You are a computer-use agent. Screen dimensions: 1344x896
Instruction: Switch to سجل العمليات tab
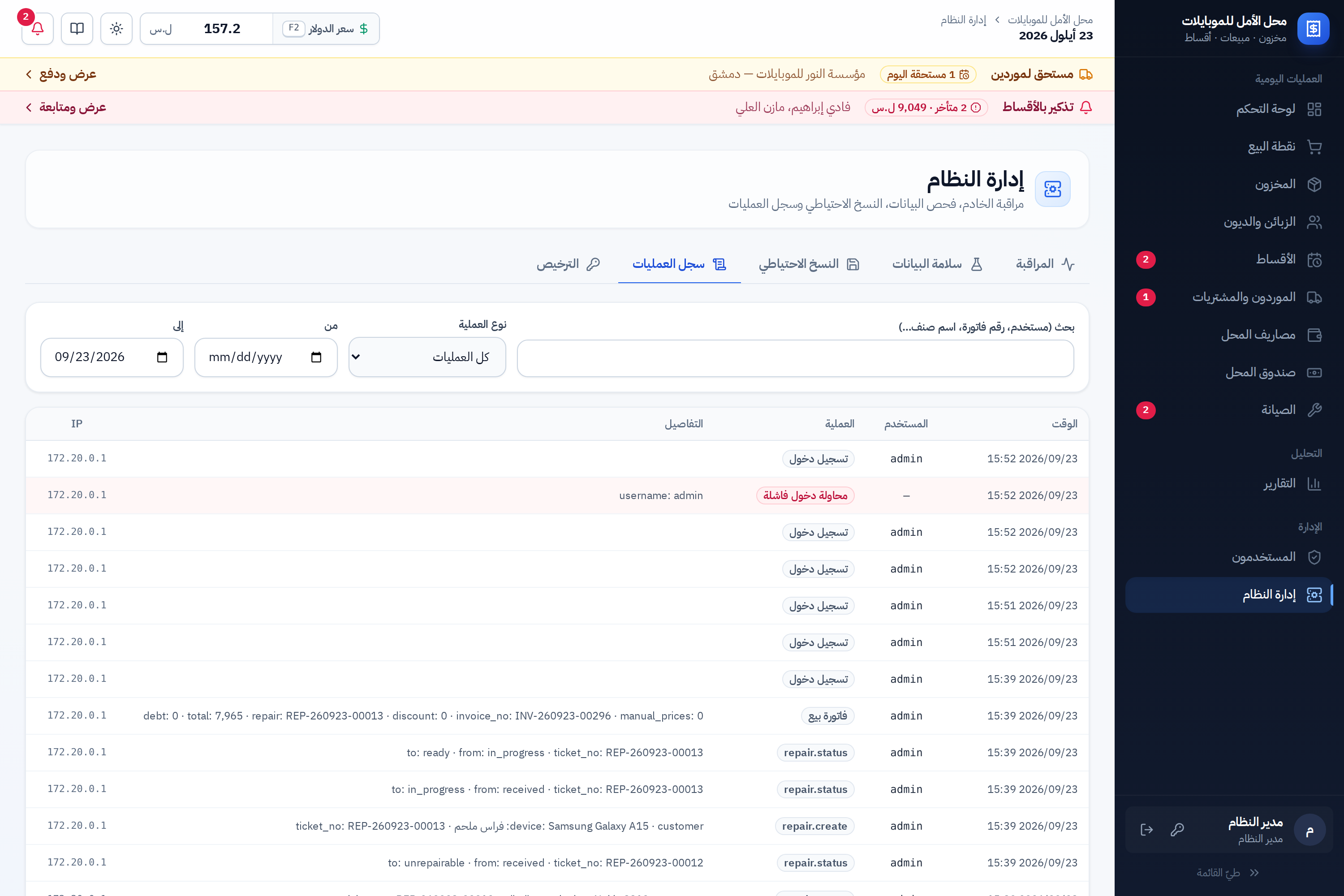pyautogui.click(x=680, y=264)
